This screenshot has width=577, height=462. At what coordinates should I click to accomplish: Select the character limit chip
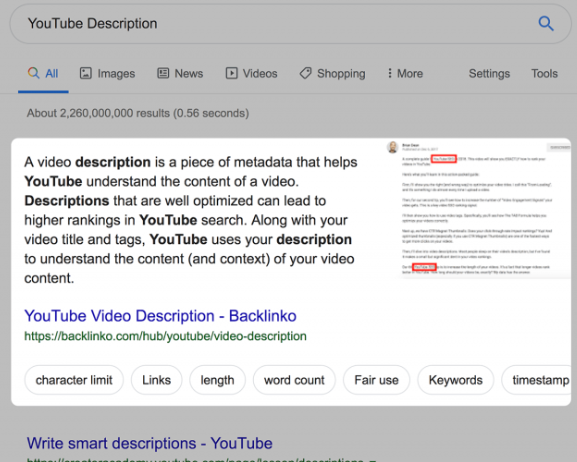74,380
